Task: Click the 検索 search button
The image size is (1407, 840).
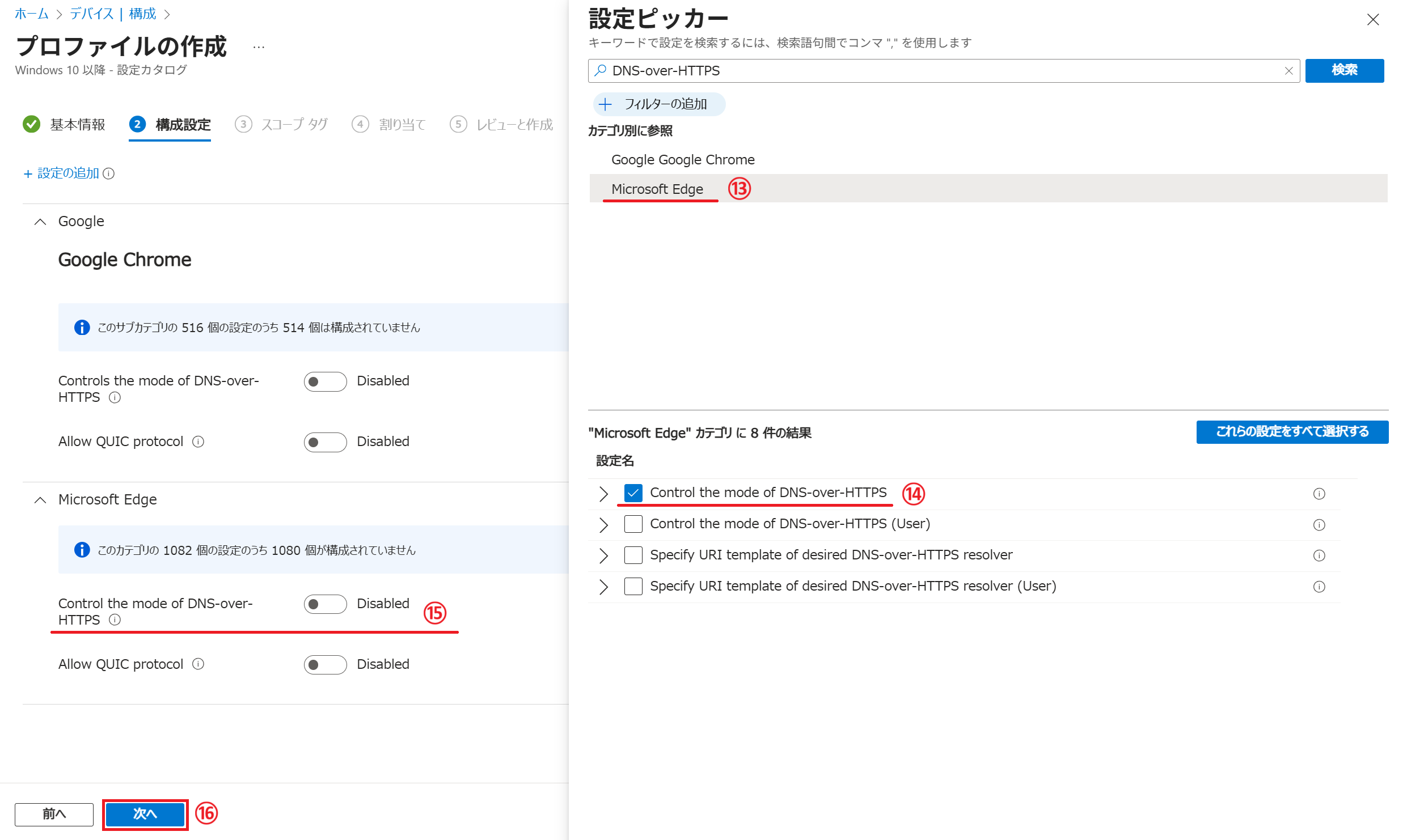Action: [1344, 70]
